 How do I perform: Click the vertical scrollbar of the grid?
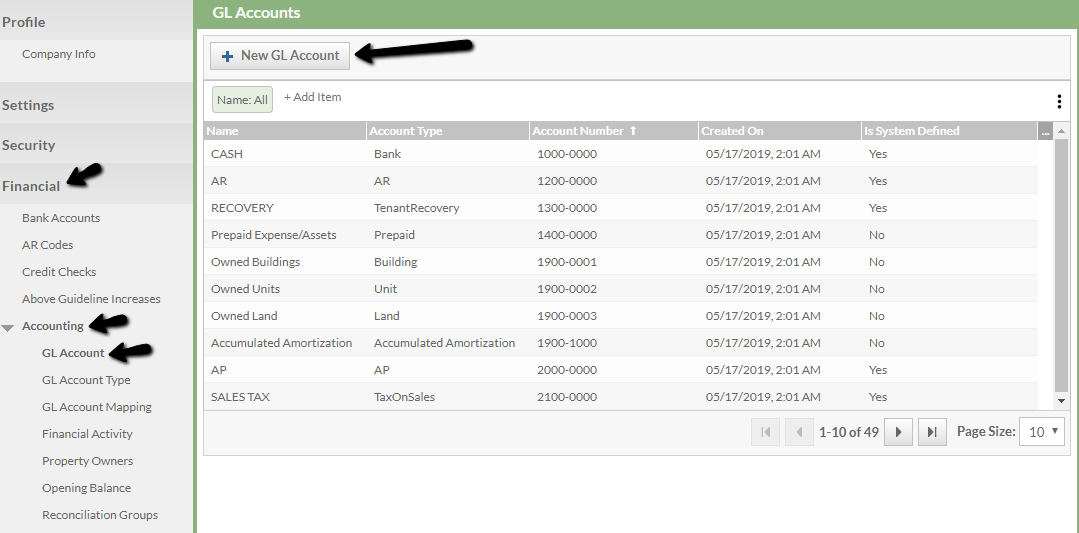tap(1061, 270)
